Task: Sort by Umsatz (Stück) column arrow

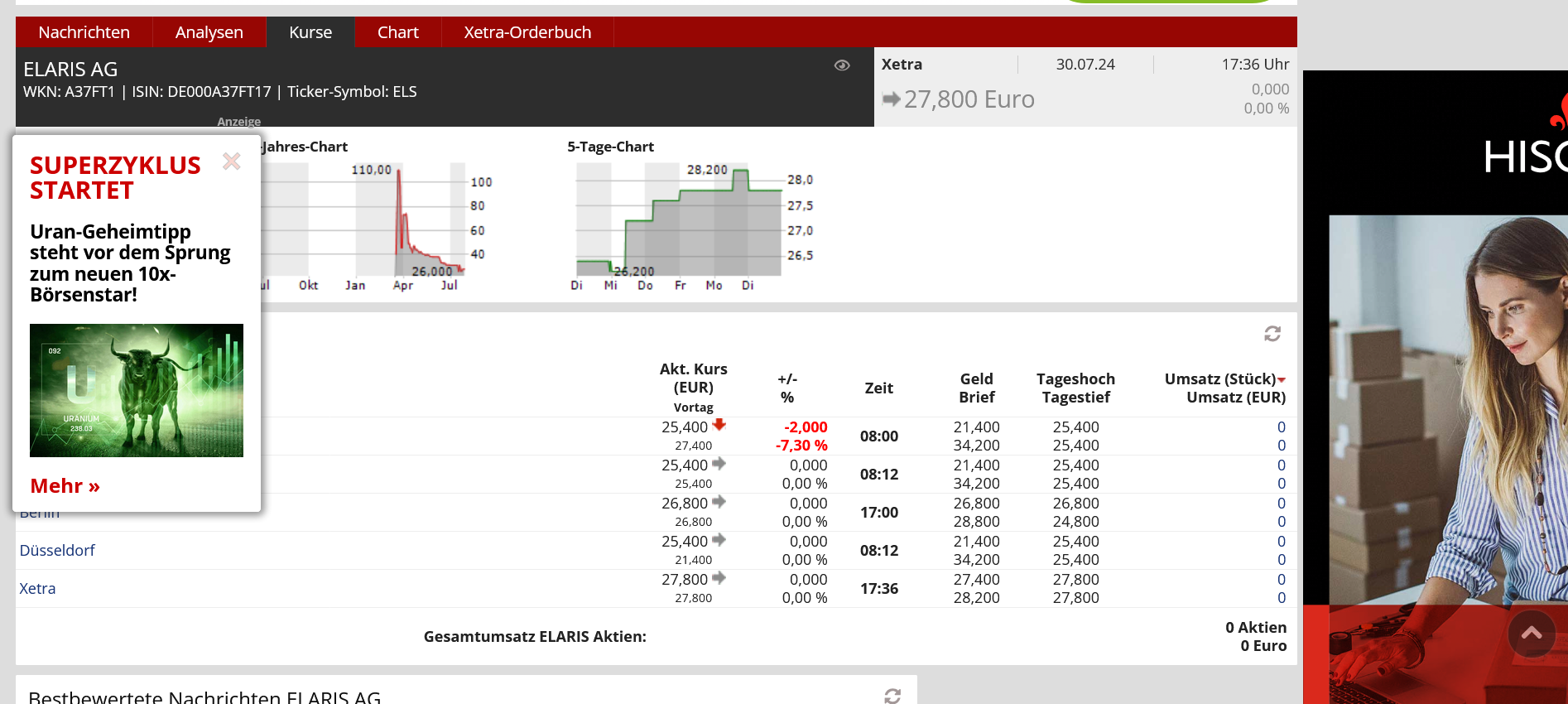Action: coord(1282,379)
